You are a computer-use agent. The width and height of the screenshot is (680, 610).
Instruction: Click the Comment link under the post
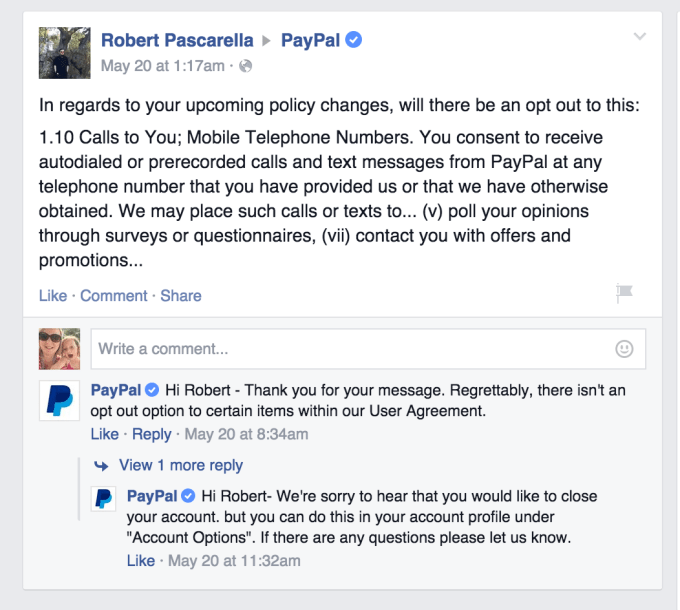pyautogui.click(x=114, y=295)
